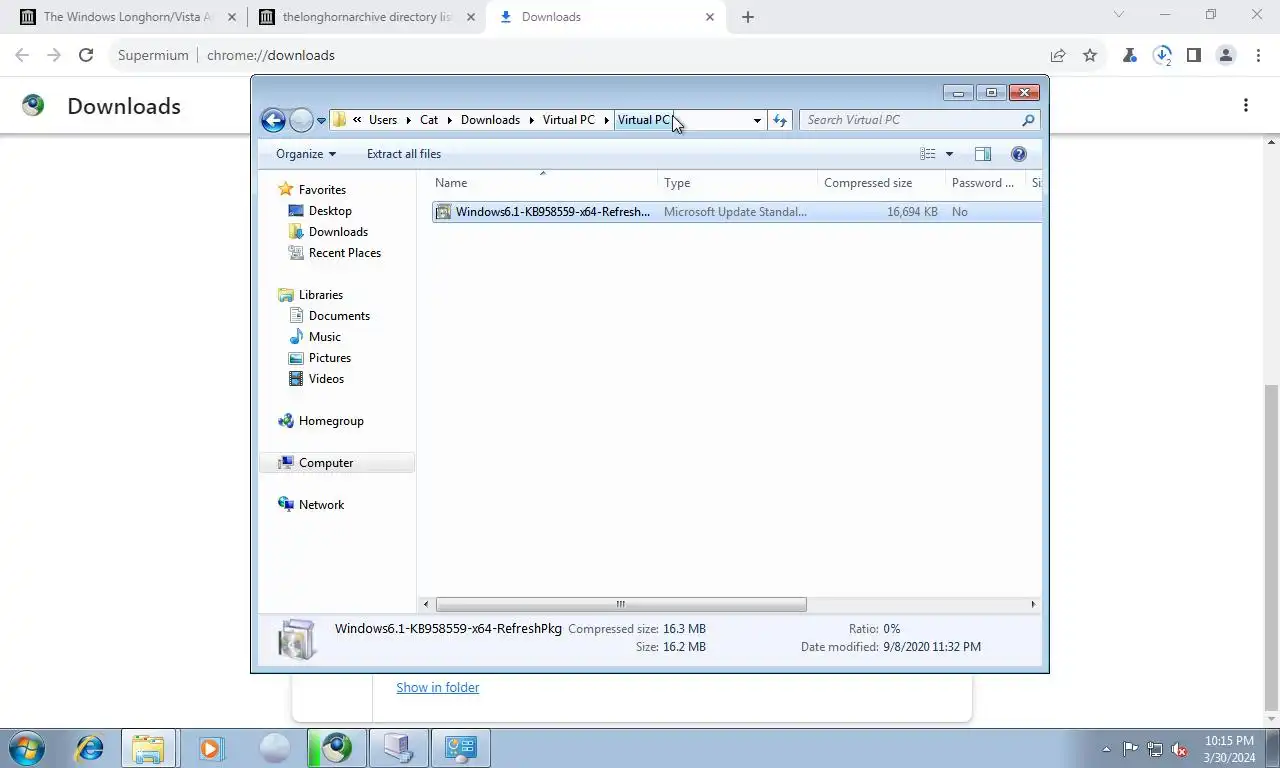Switch to thelonghornarchive directory tab
Viewport: 1280px width, 768px height.
(366, 17)
